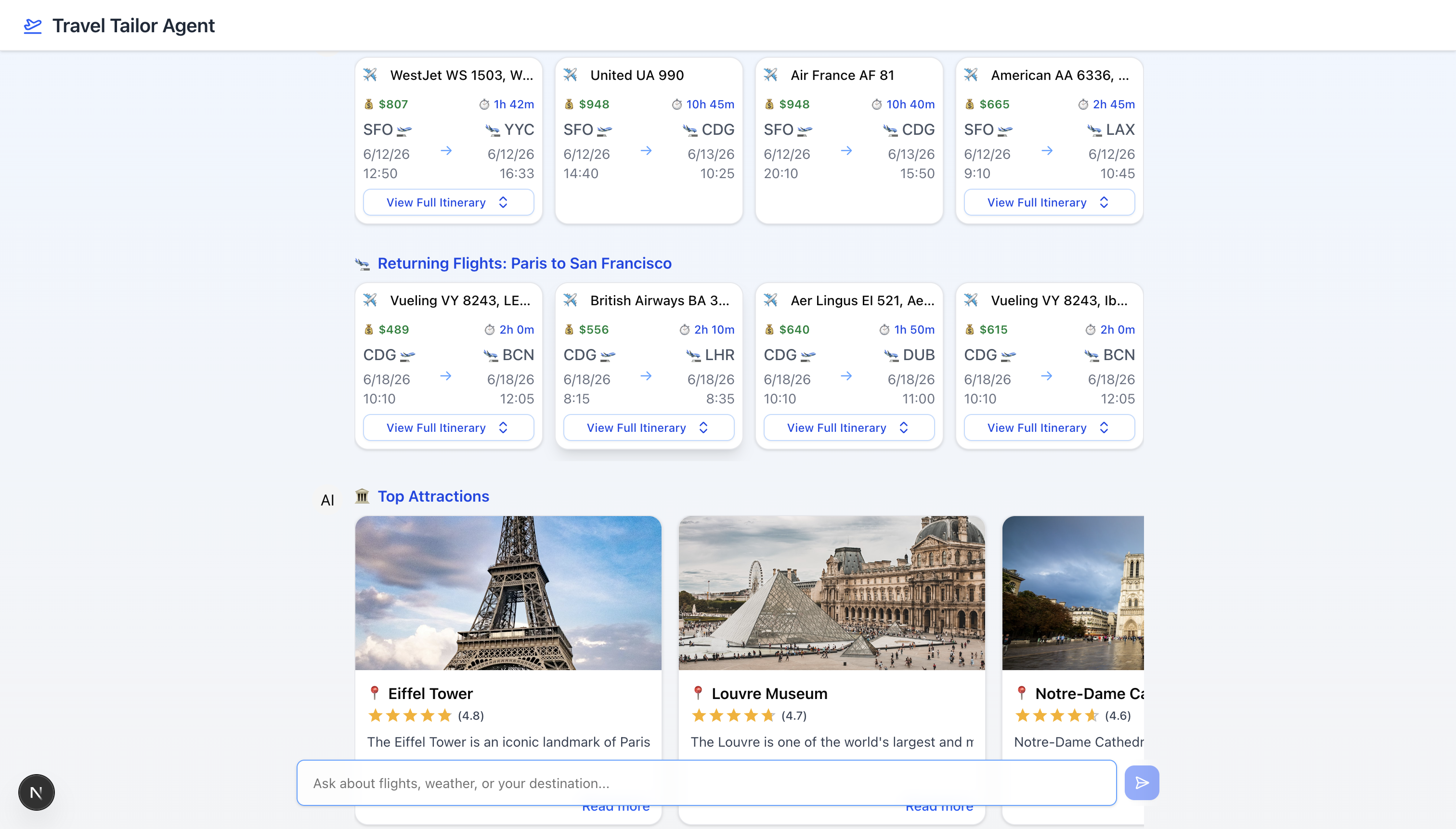Image resolution: width=1456 pixels, height=829 pixels.
Task: Click the stopwatch icon beside 10h 45m duration
Action: 676,104
